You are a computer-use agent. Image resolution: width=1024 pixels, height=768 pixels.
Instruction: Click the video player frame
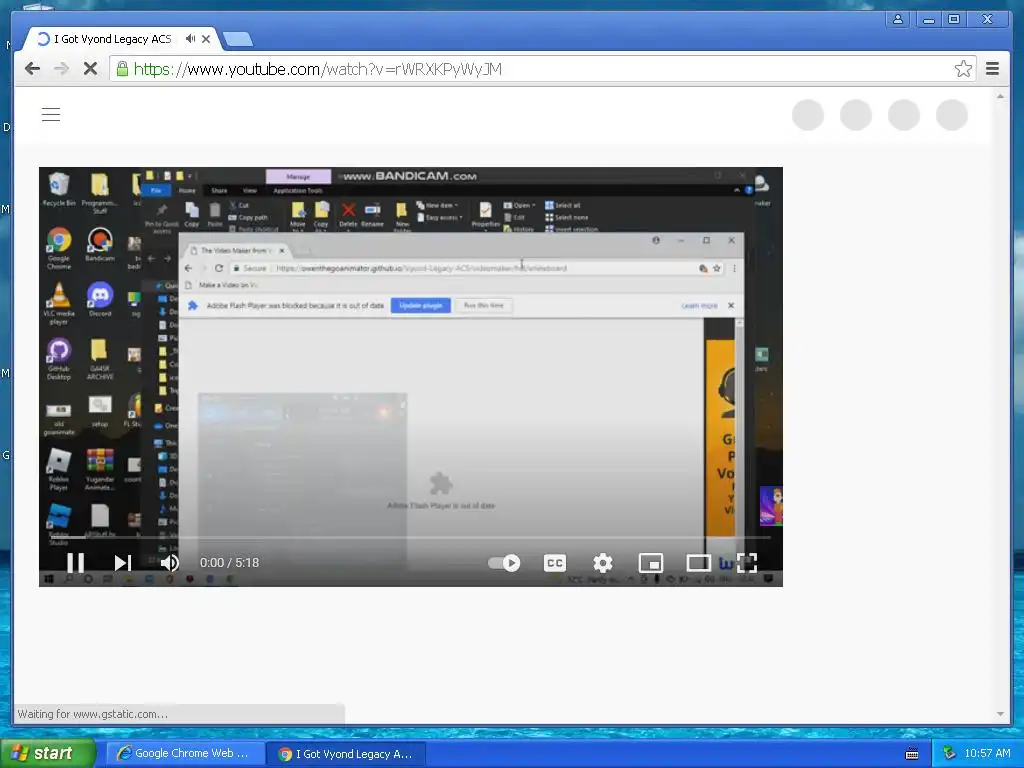(411, 377)
